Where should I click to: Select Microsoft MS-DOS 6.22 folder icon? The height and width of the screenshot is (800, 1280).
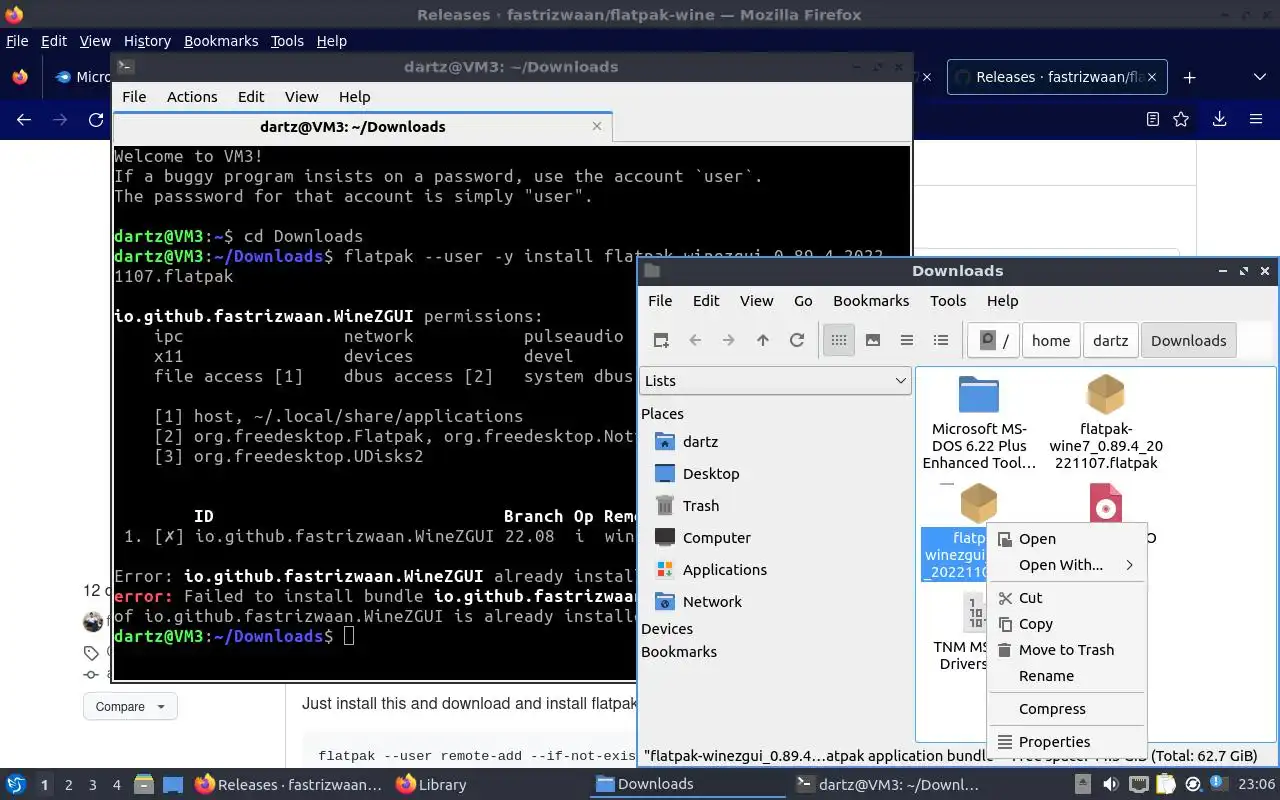click(979, 395)
